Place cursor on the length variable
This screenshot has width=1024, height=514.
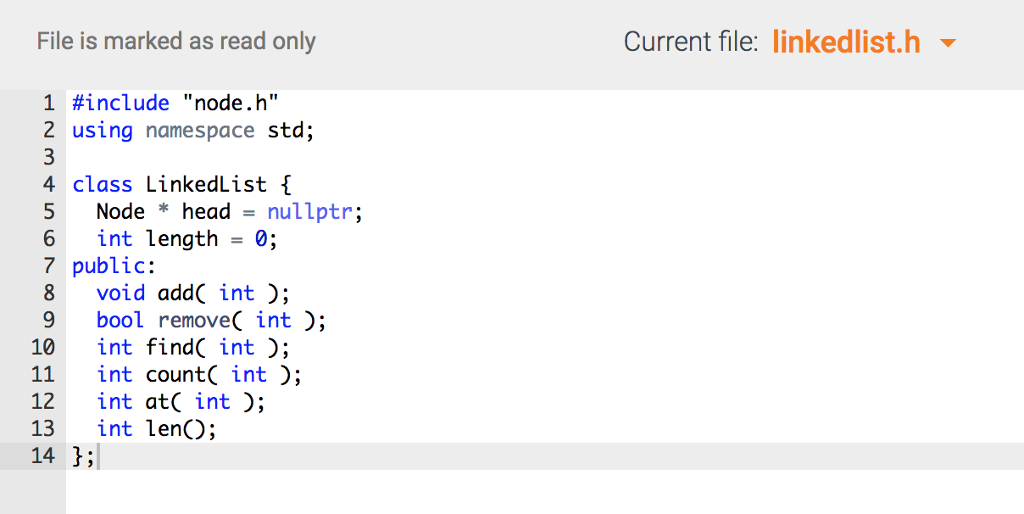click(x=181, y=239)
